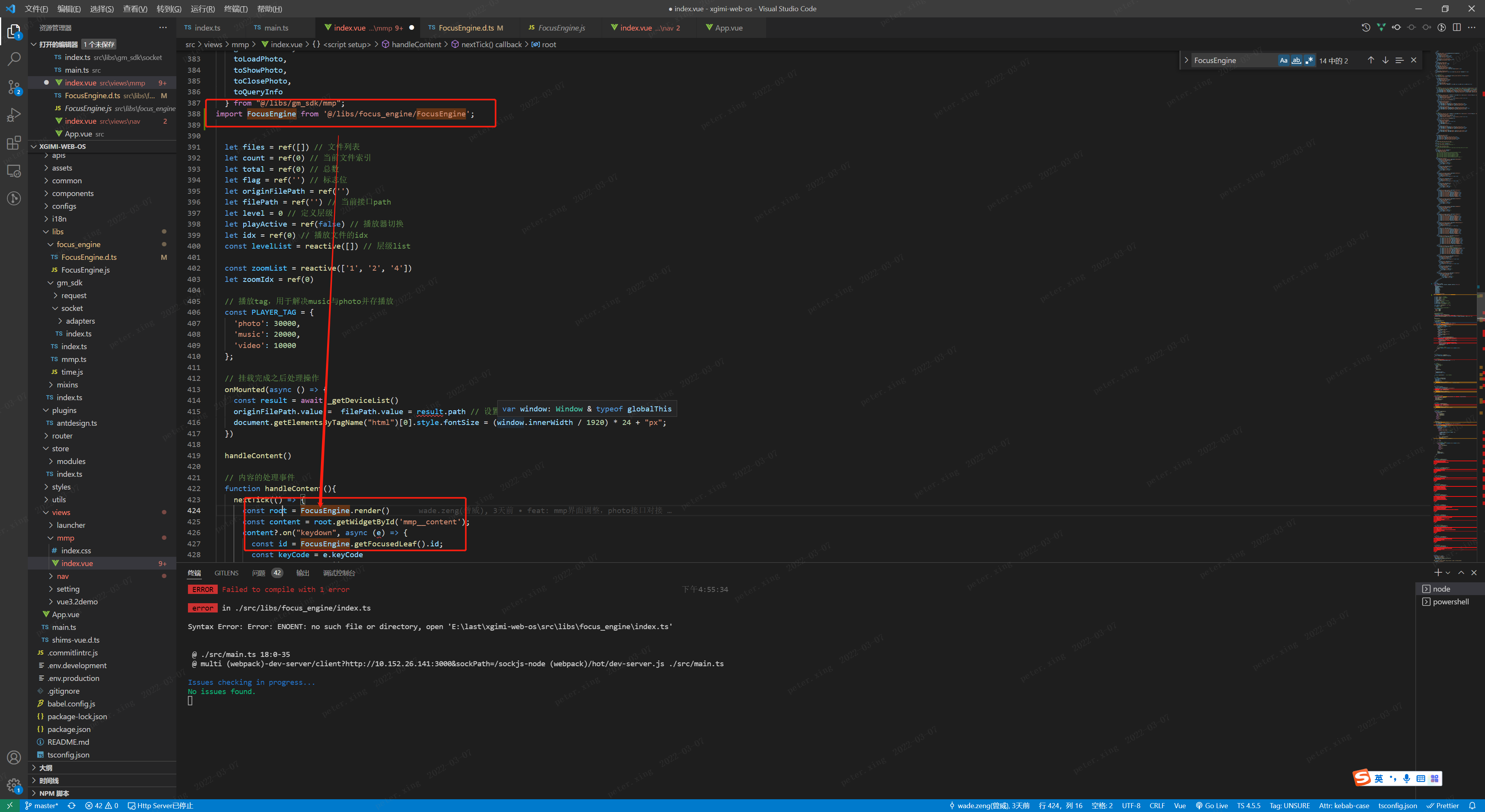
Task: Open the notifications bell in status bar
Action: 1472,806
